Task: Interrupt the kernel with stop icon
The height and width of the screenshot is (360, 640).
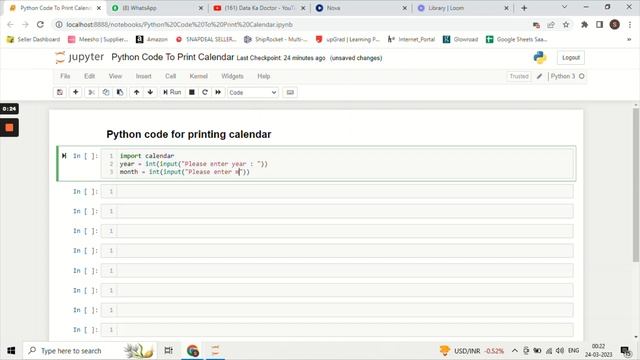Action: coord(191,92)
